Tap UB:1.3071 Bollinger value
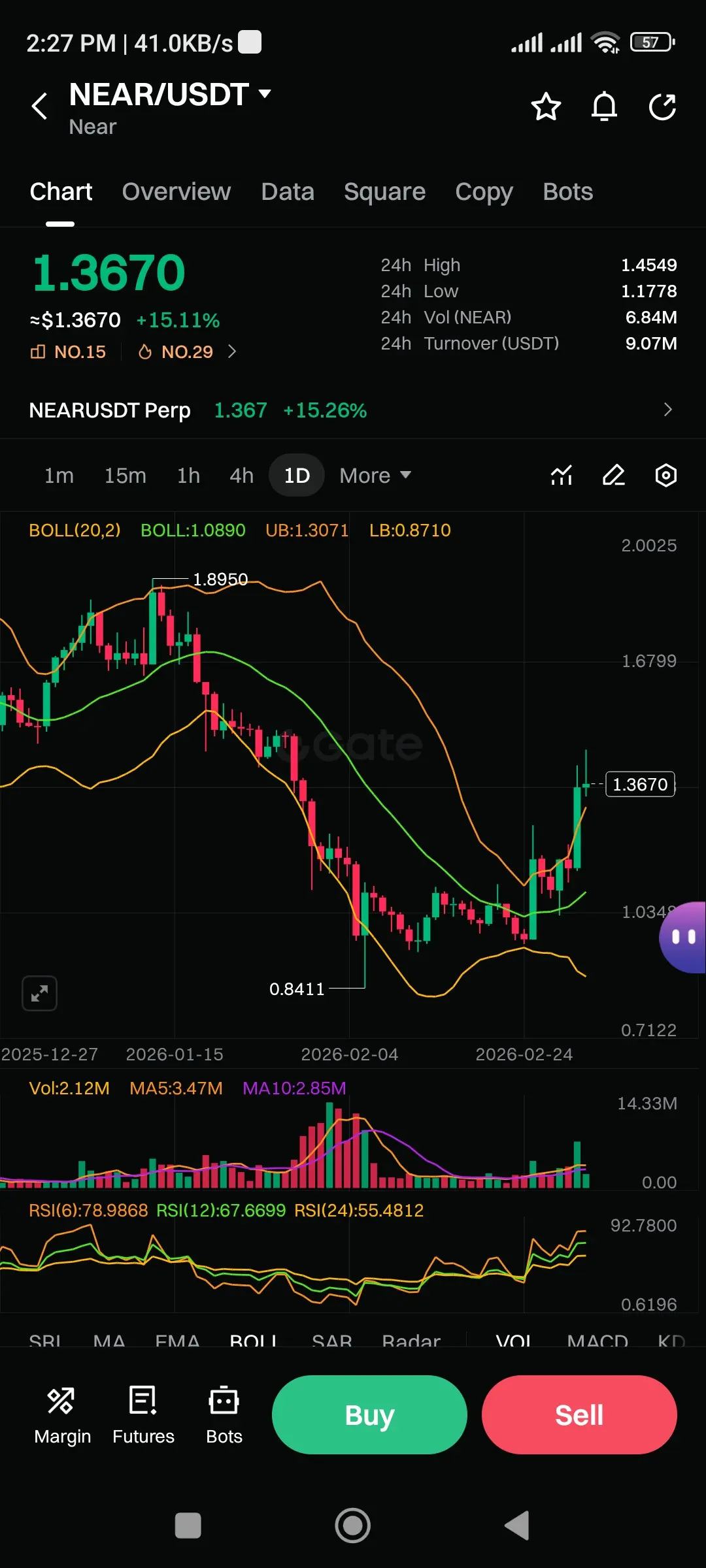Image resolution: width=706 pixels, height=1568 pixels. pyautogui.click(x=307, y=531)
